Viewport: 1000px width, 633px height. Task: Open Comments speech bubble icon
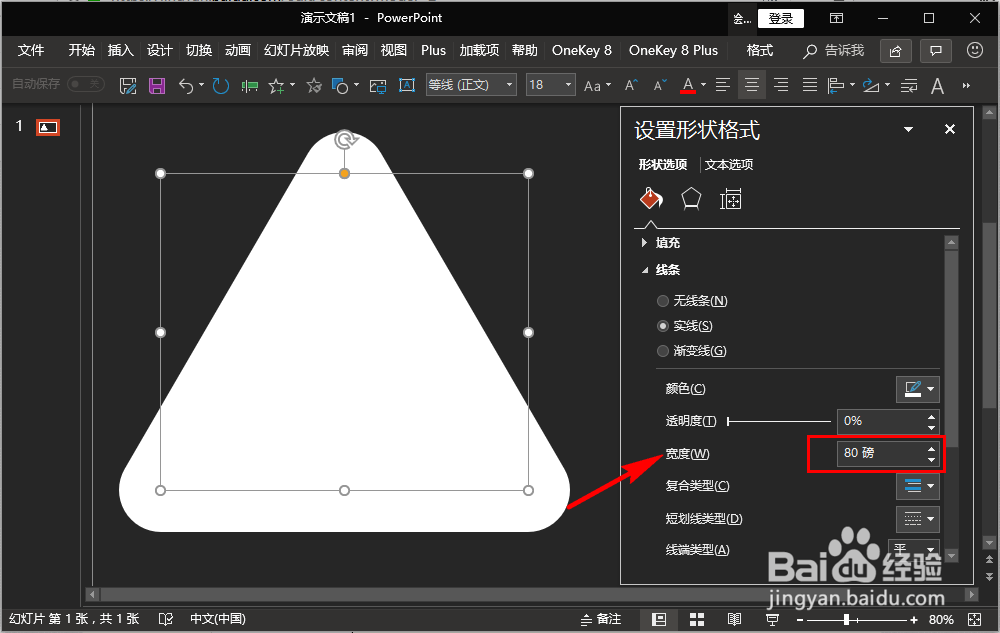click(936, 51)
